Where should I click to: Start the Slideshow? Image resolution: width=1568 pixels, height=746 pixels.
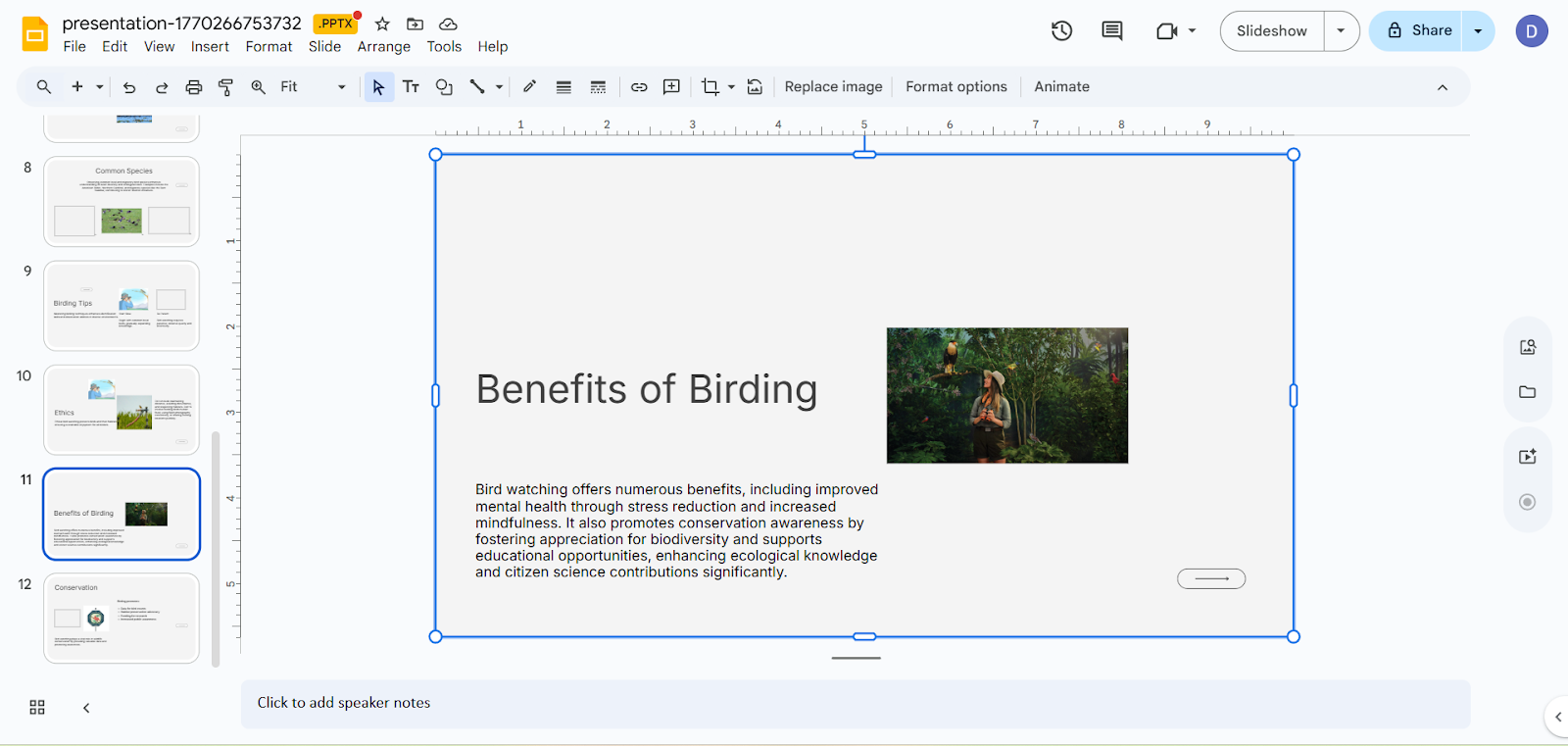(1272, 31)
